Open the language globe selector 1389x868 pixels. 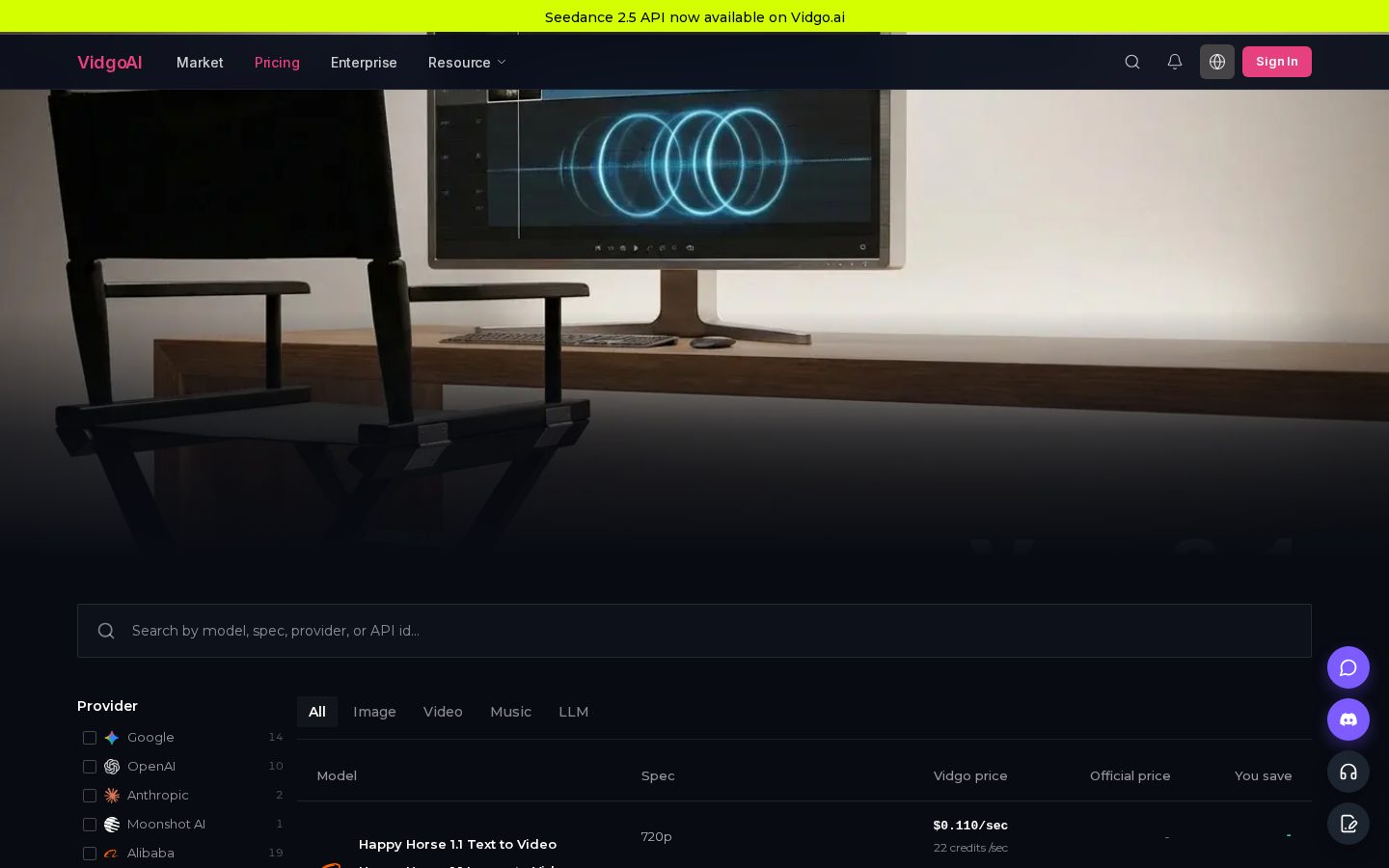point(1217,62)
